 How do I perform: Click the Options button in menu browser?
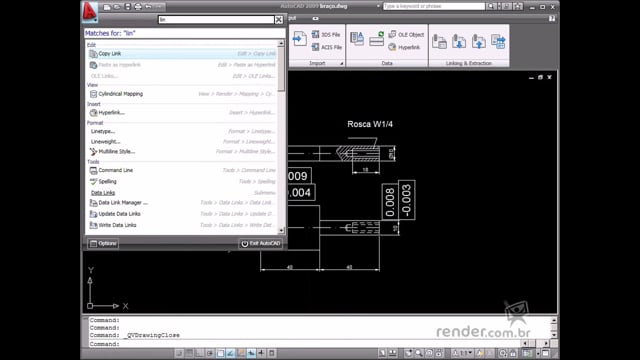[x=103, y=244]
